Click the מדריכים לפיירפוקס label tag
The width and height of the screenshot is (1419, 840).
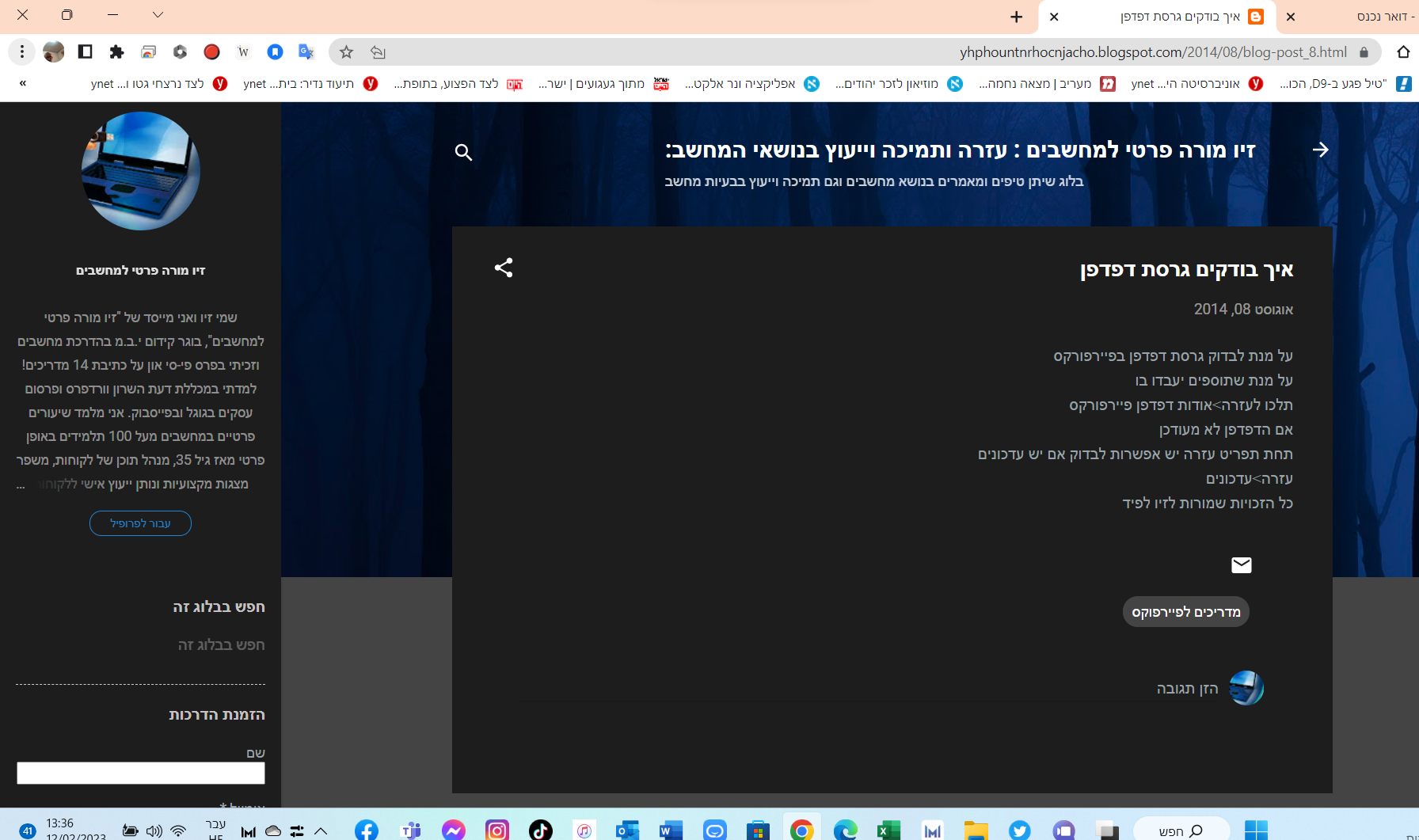pos(1185,612)
